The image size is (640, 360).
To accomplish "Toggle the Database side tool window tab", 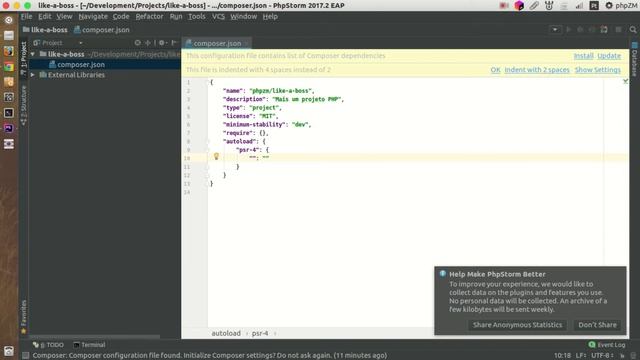I will (x=634, y=60).
